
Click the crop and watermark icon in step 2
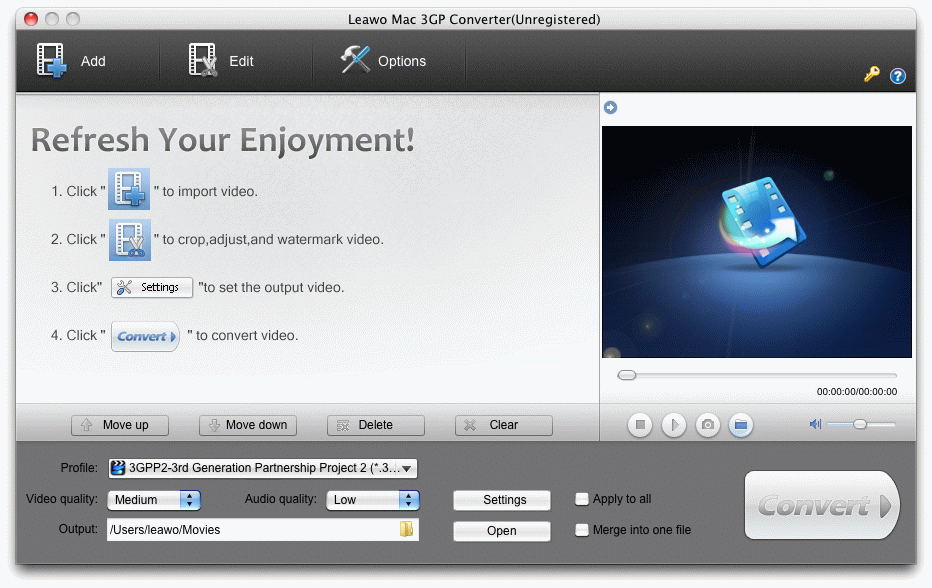coord(129,238)
